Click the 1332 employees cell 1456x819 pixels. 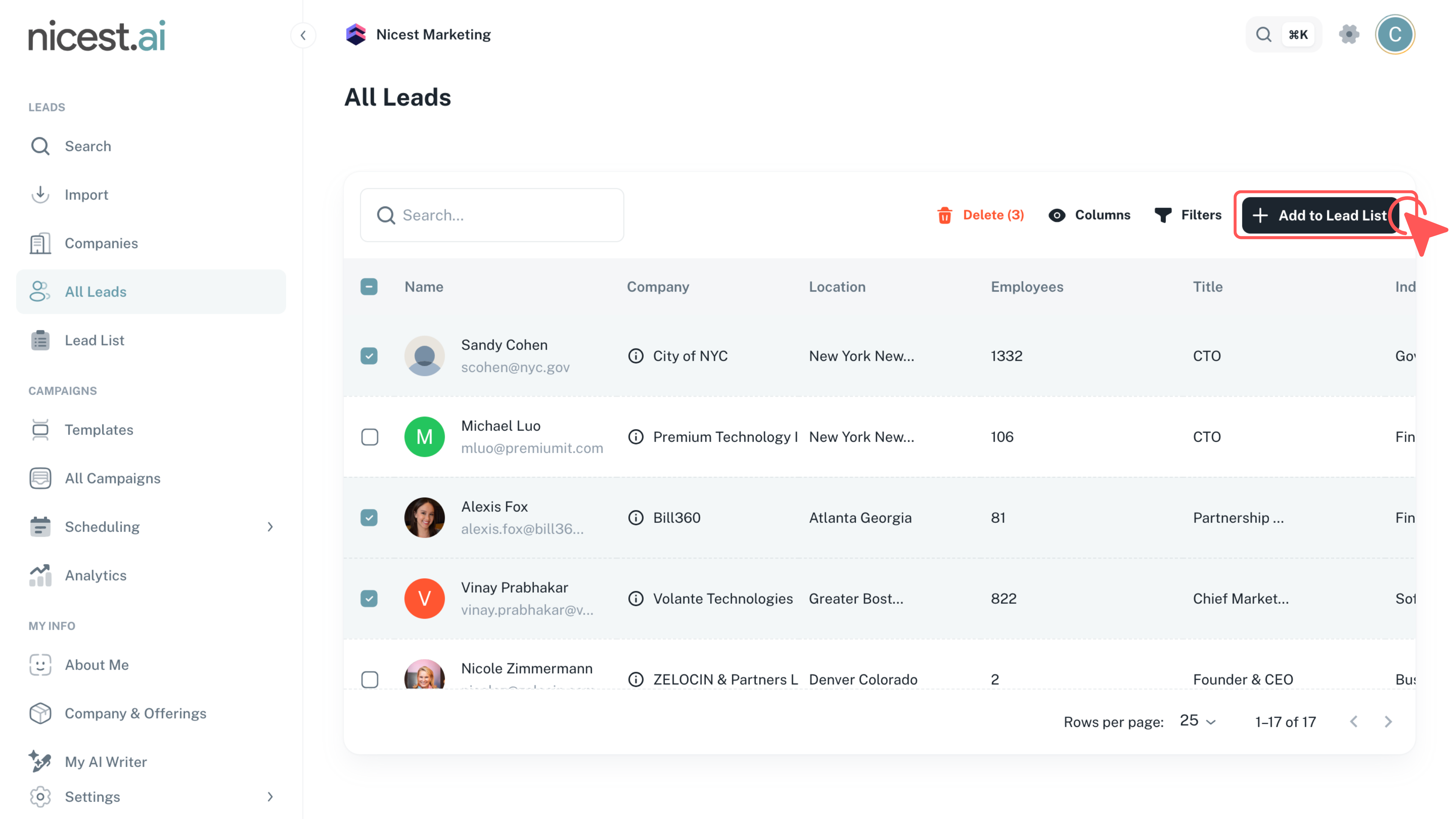coord(1007,356)
